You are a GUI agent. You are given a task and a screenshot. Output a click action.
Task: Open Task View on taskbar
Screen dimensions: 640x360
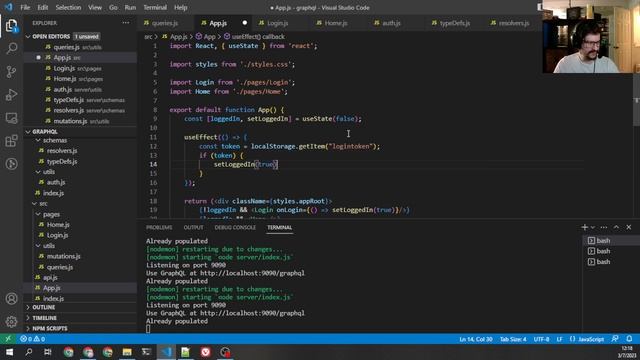point(48,352)
